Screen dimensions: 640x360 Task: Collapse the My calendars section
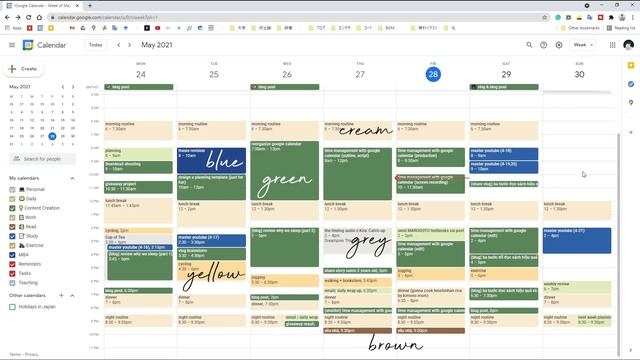(x=72, y=178)
